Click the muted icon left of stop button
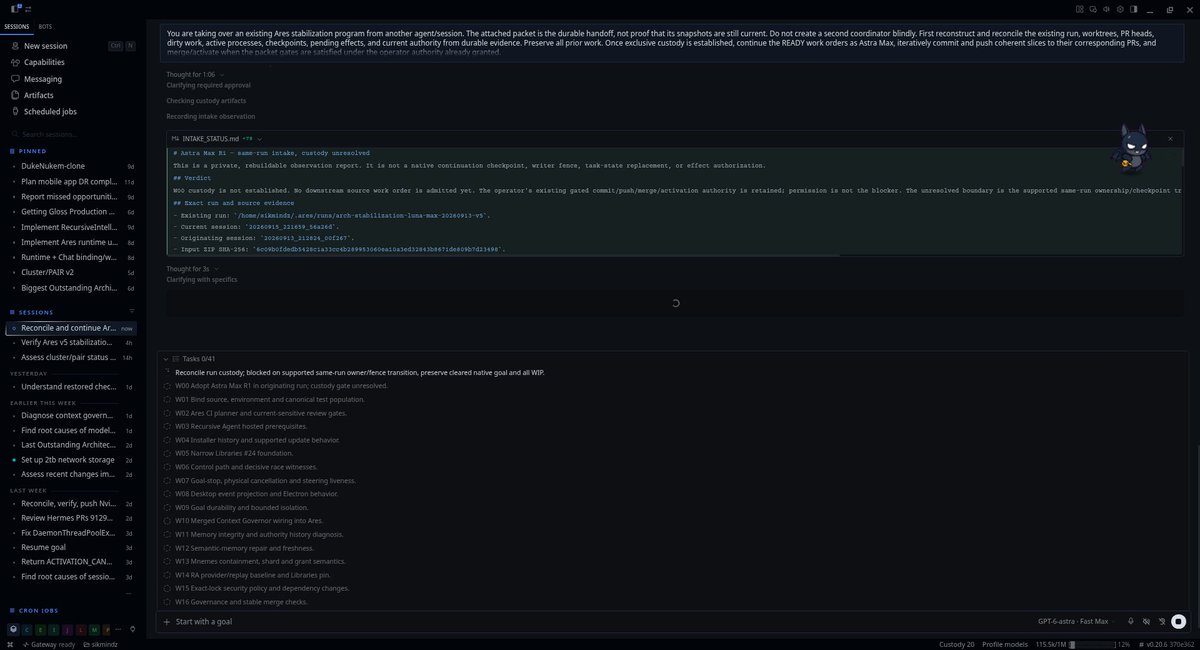The image size is (1200, 650). click(1162, 621)
